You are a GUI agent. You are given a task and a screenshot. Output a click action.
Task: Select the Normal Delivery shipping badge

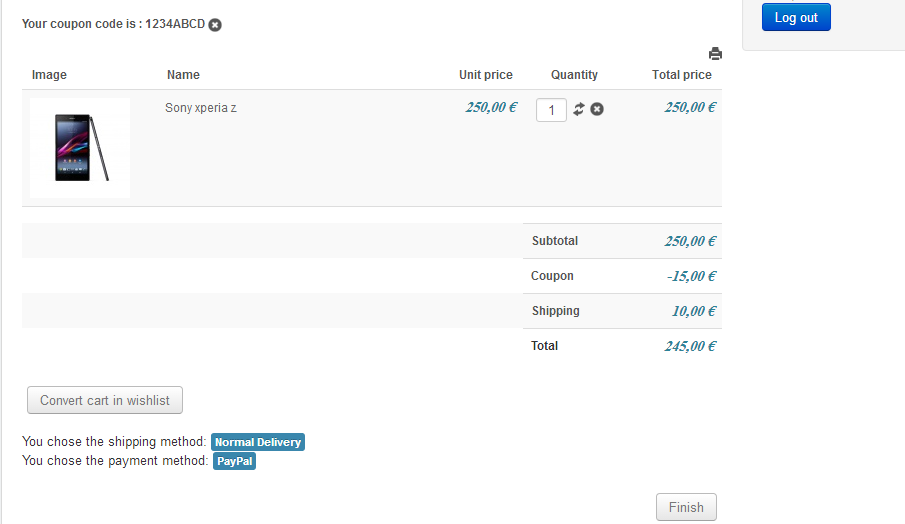pos(257,442)
